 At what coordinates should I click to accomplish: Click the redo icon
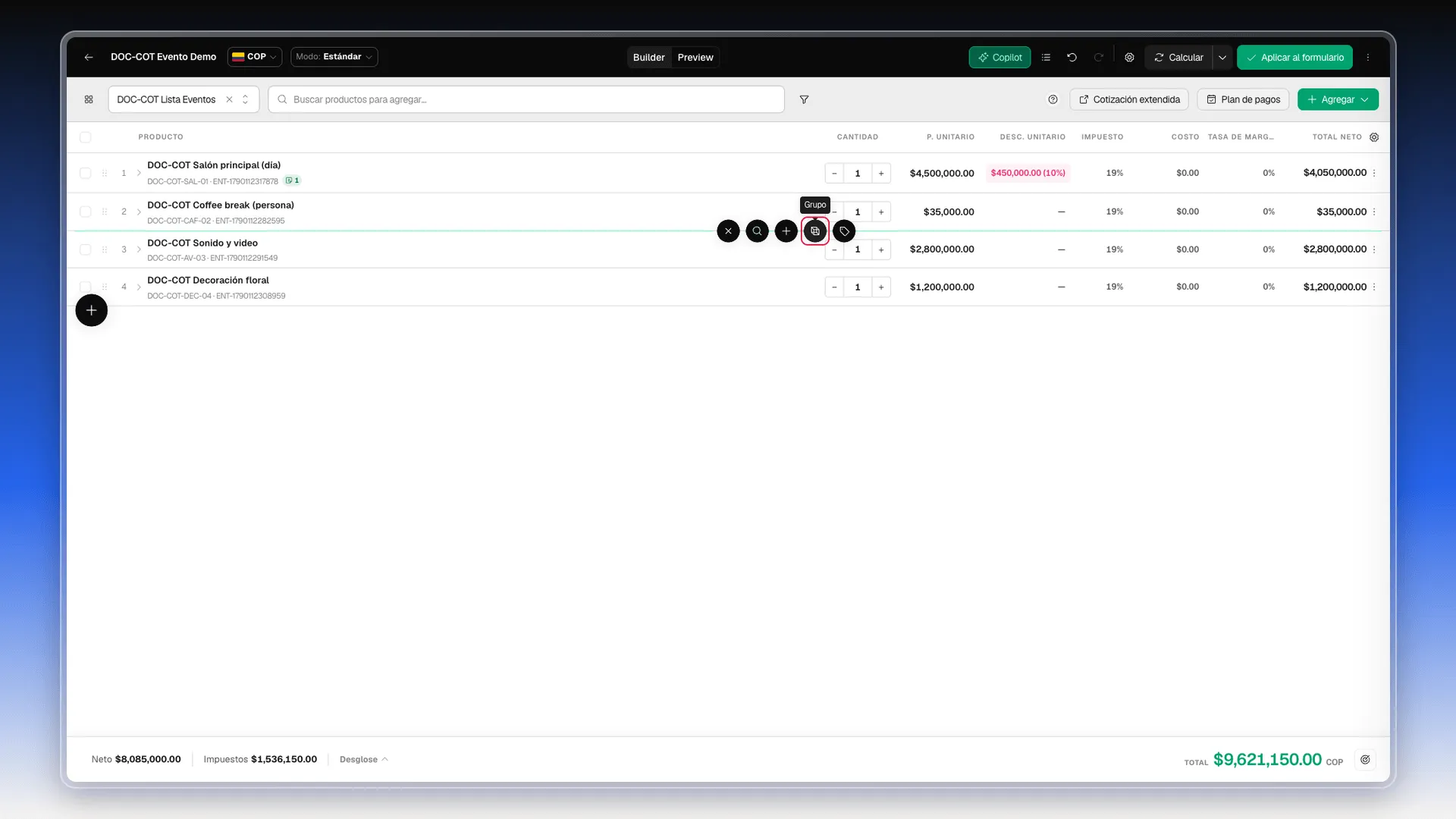pyautogui.click(x=1098, y=57)
